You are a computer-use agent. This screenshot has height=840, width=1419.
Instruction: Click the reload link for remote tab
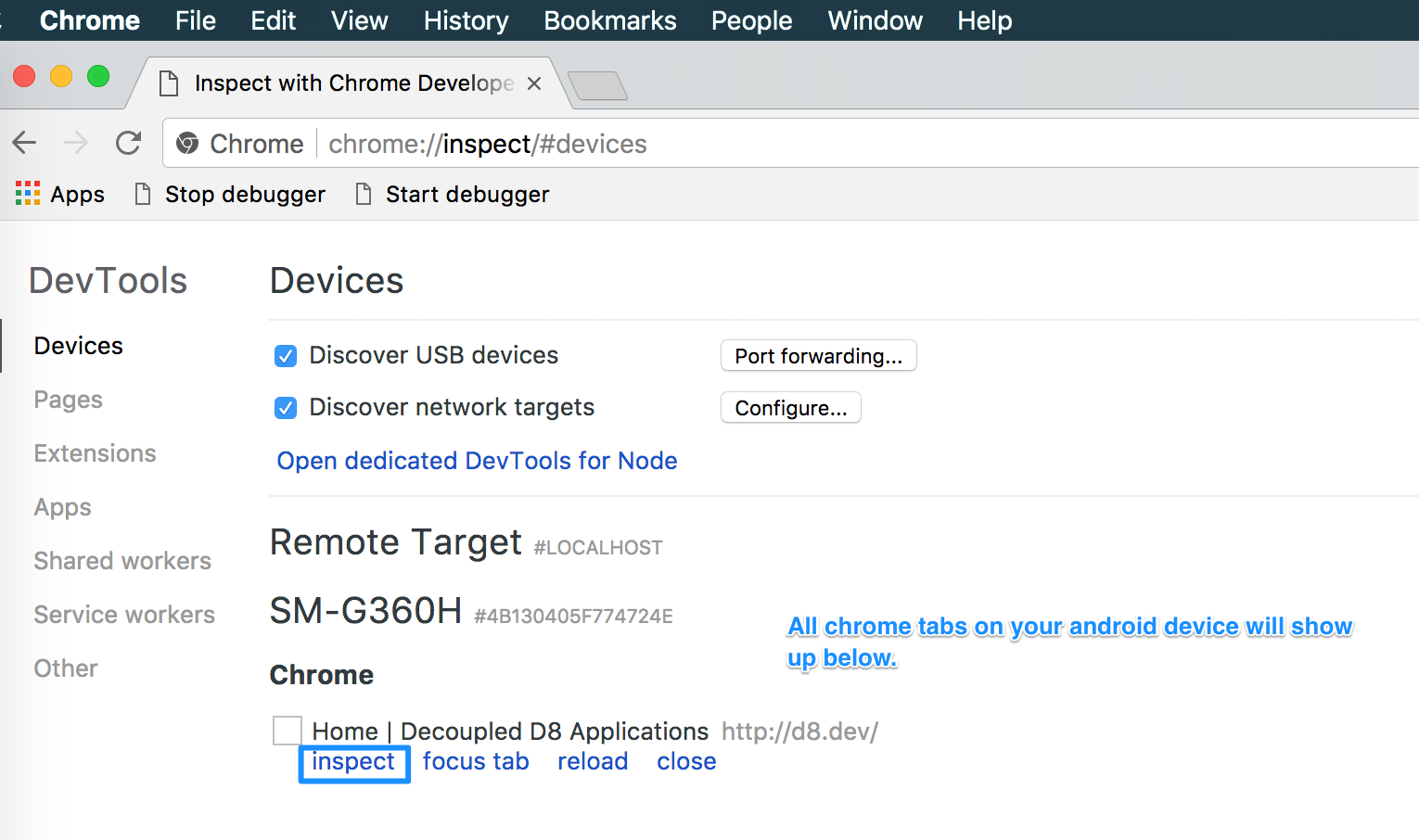click(593, 762)
